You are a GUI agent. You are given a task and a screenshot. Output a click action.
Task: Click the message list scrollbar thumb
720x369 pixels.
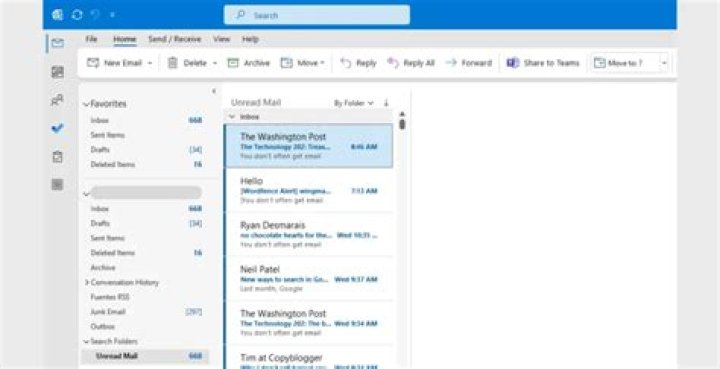click(x=402, y=124)
